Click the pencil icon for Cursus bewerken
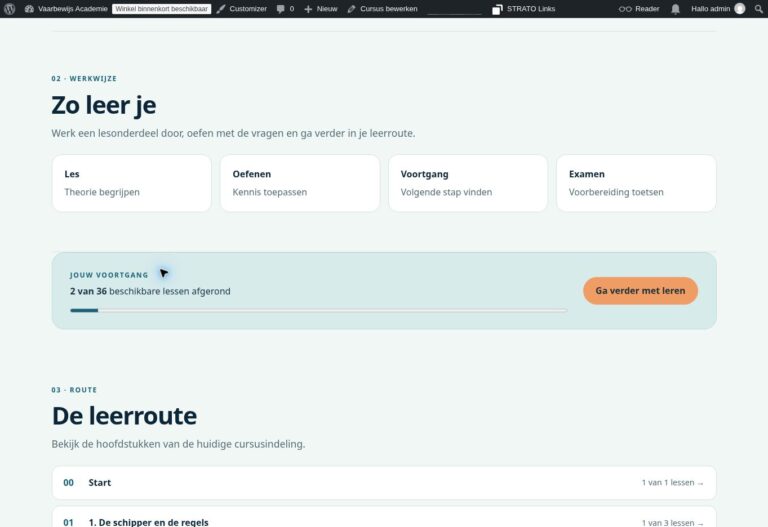The height and width of the screenshot is (527, 768). click(x=351, y=9)
